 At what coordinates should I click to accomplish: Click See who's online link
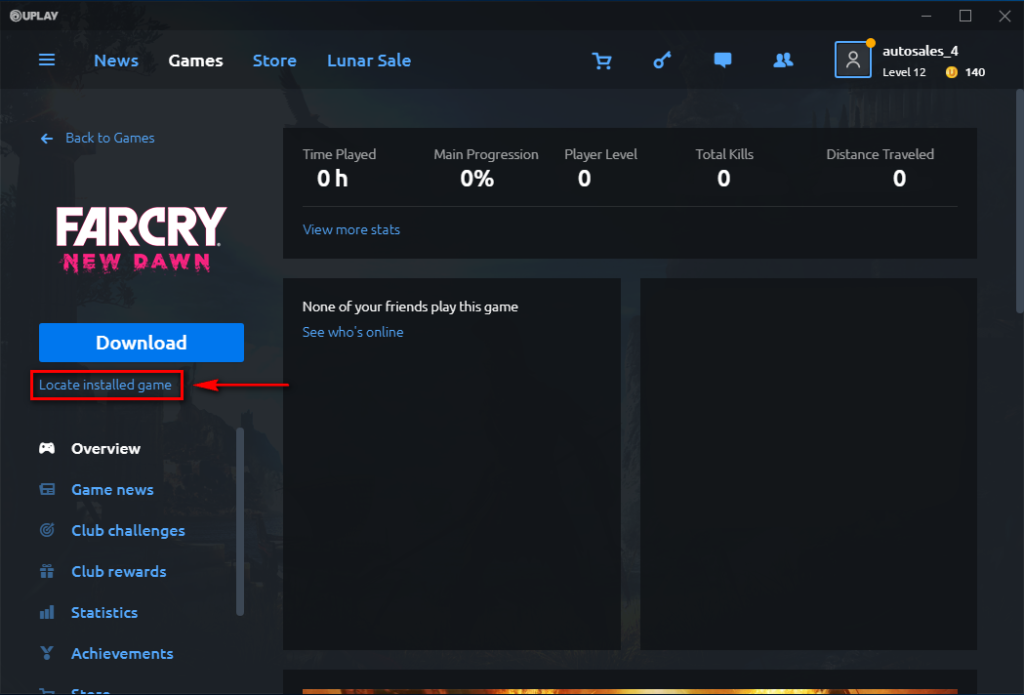point(353,332)
